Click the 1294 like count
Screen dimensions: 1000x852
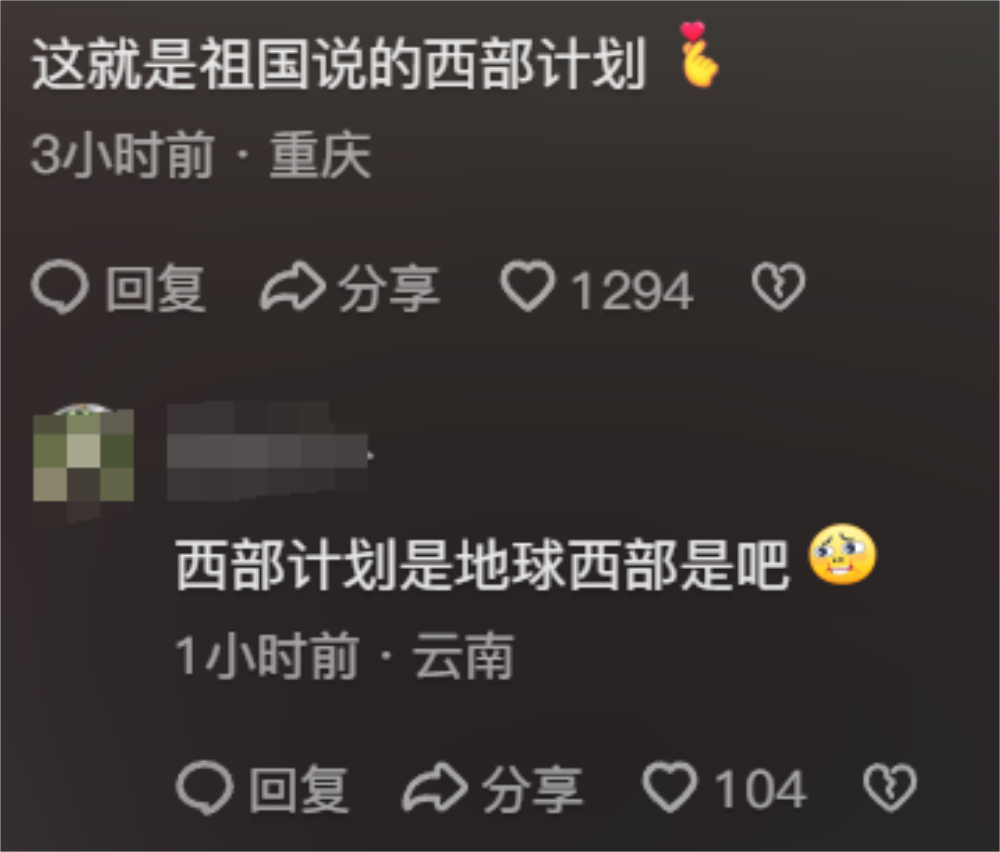[x=633, y=291]
